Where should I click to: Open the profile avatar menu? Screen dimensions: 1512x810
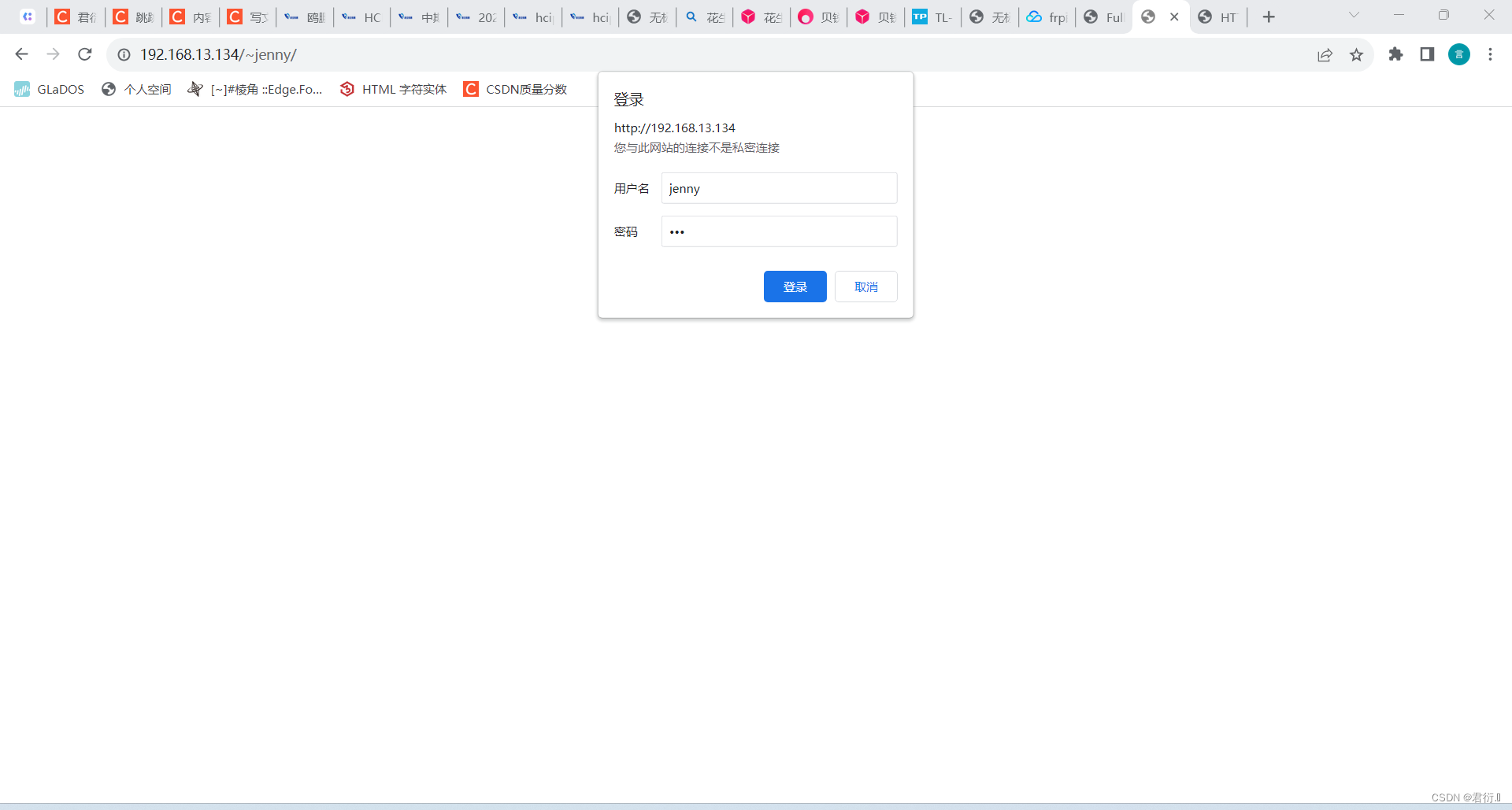click(1459, 54)
